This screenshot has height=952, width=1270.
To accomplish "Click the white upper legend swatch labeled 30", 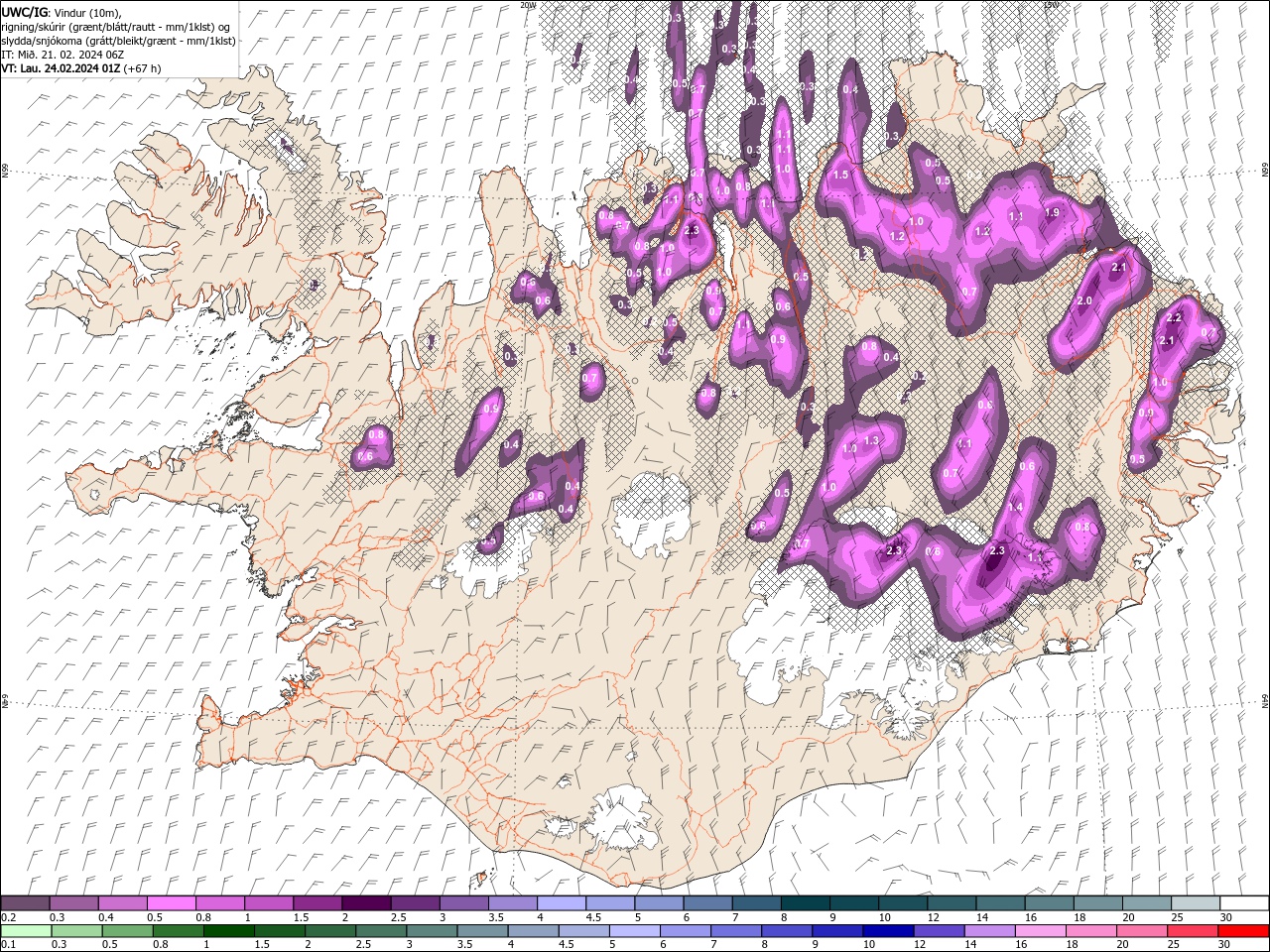I will (1244, 903).
